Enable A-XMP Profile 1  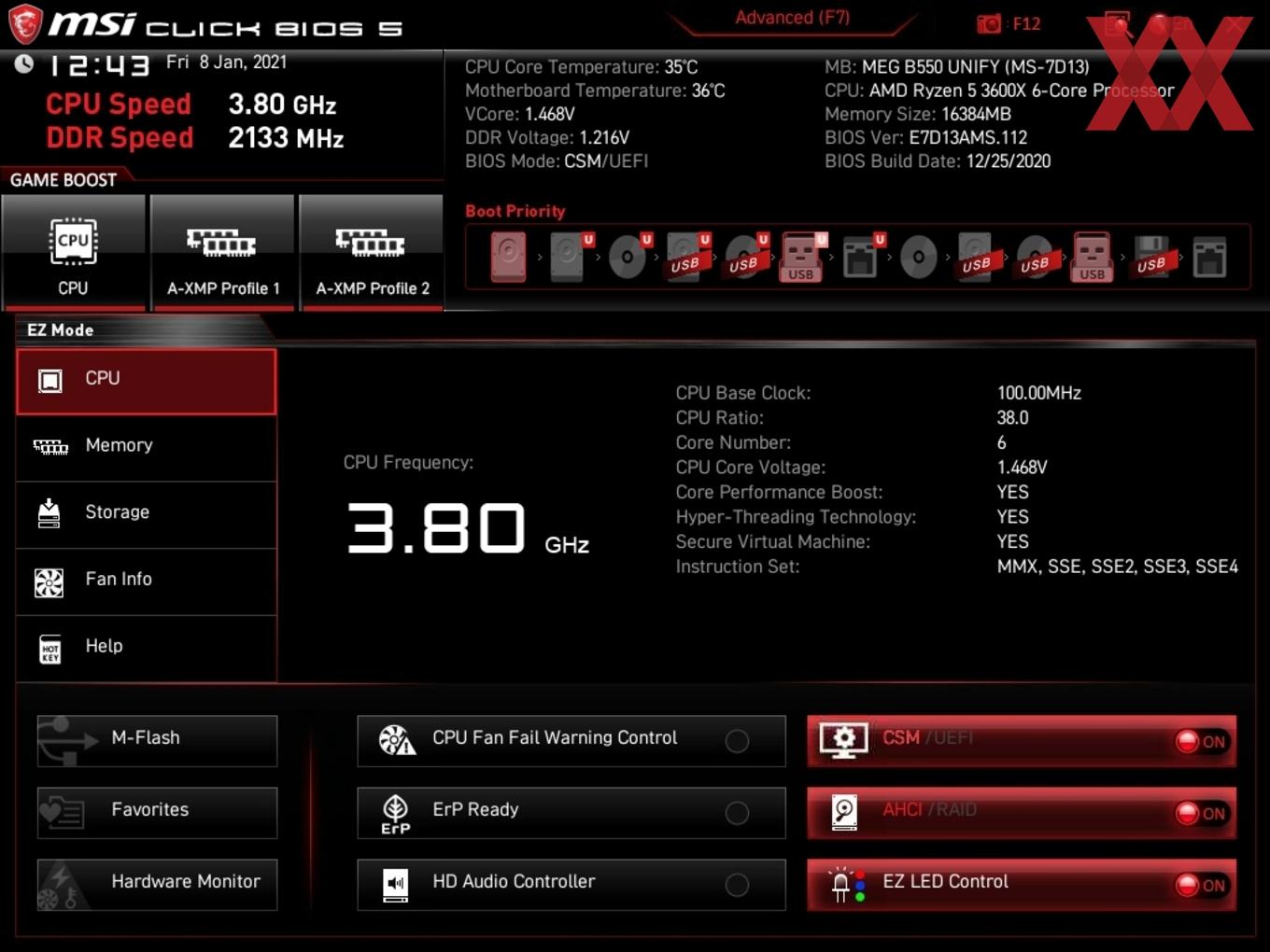coord(222,252)
